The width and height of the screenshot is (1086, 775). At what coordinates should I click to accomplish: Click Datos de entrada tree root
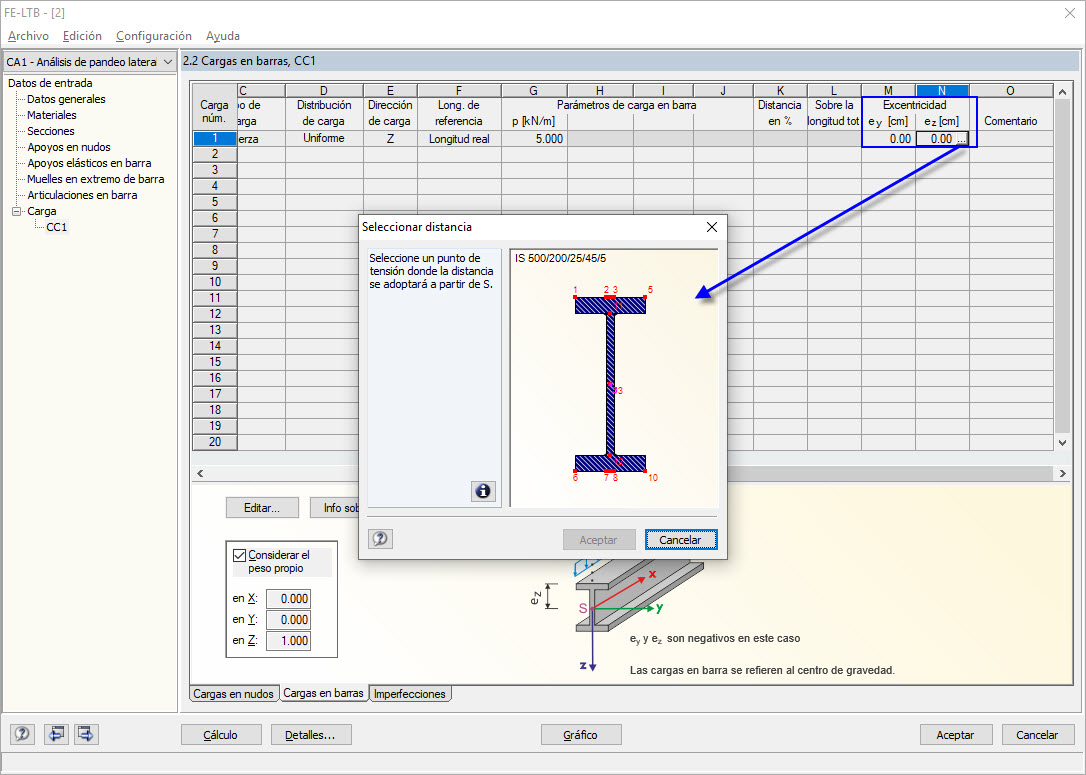tap(50, 83)
